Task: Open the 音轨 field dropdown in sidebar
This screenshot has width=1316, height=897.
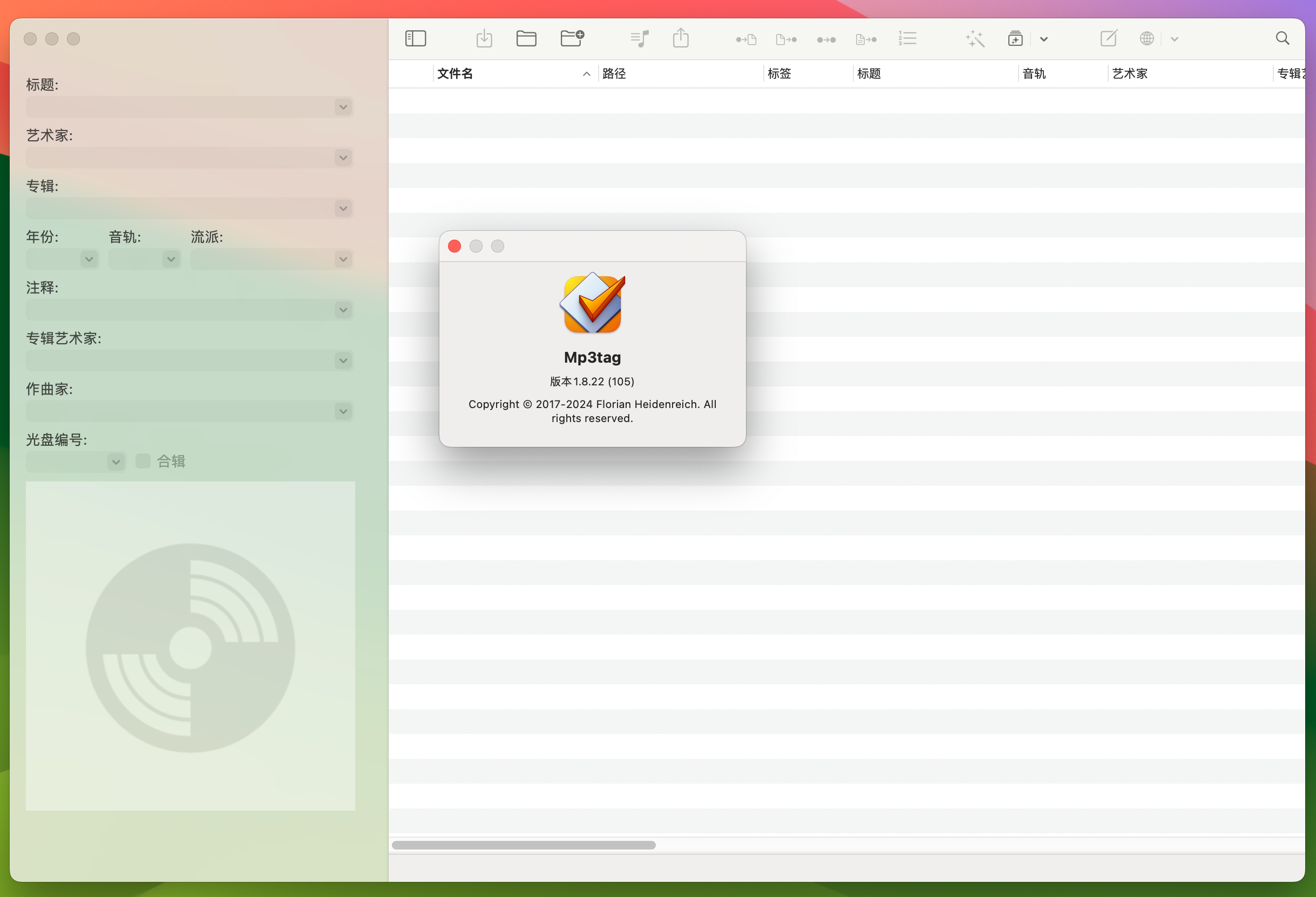Action: point(171,259)
